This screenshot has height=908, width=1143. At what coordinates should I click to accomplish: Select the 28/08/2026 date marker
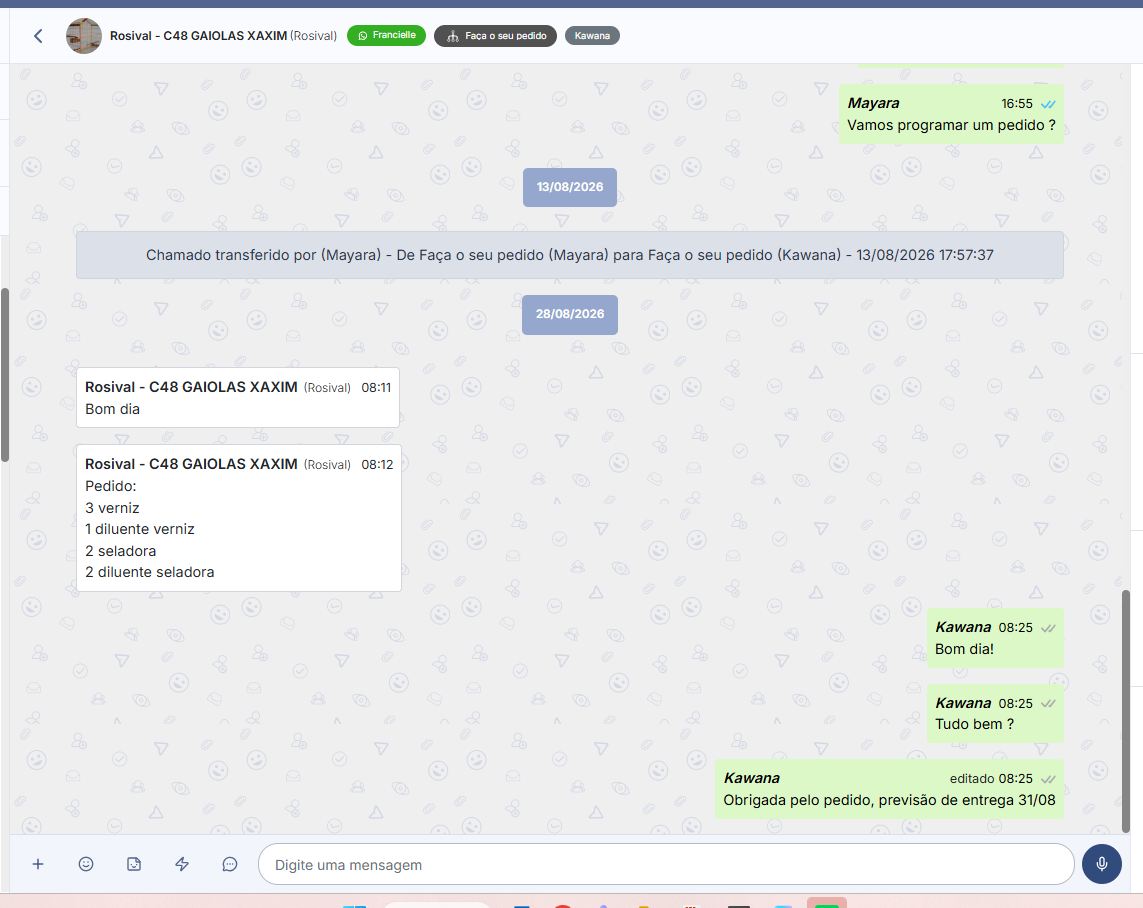(570, 314)
